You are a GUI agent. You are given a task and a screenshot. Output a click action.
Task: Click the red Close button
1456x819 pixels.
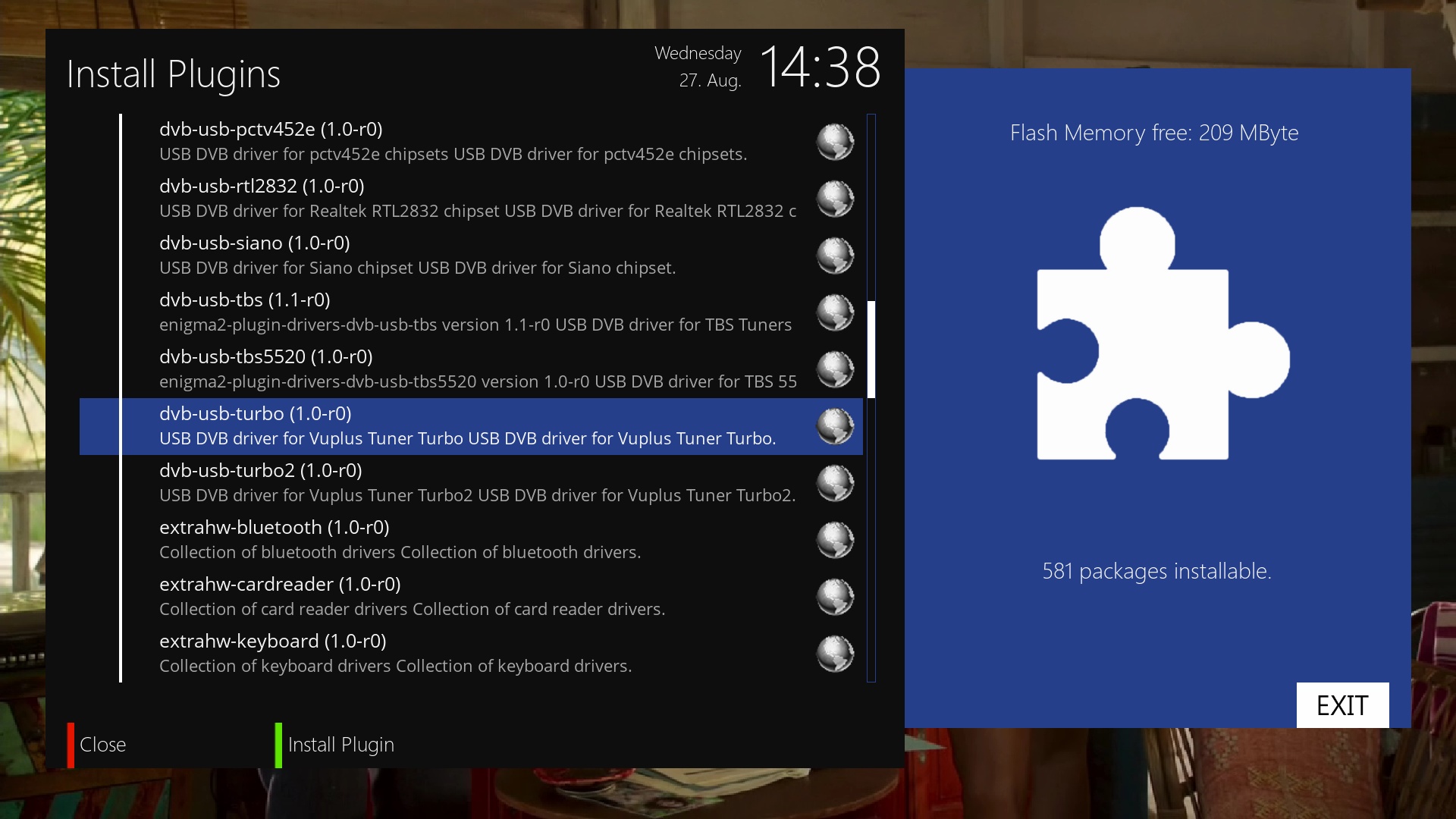(x=97, y=745)
